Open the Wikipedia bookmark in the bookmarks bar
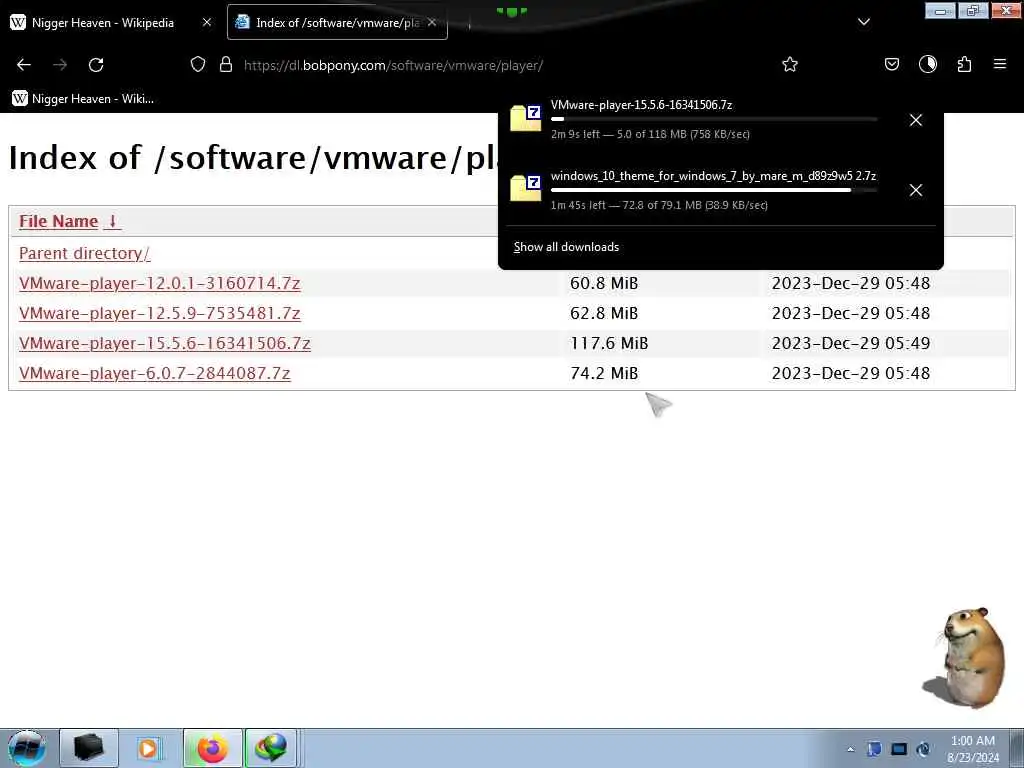Image resolution: width=1024 pixels, height=768 pixels. coord(82,99)
